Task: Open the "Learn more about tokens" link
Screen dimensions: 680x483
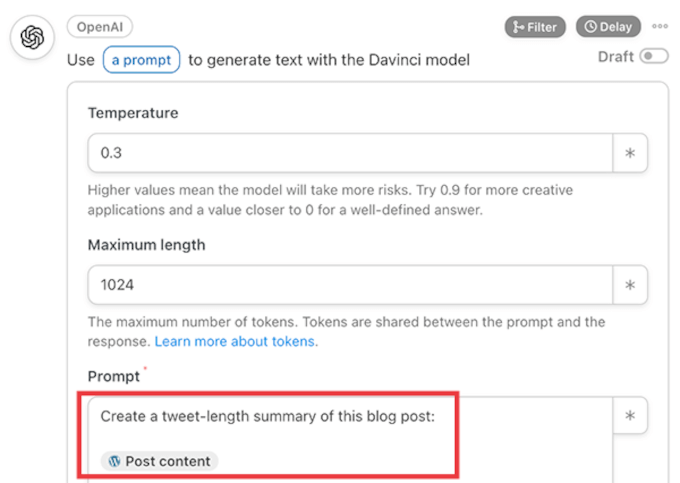Action: coord(236,341)
